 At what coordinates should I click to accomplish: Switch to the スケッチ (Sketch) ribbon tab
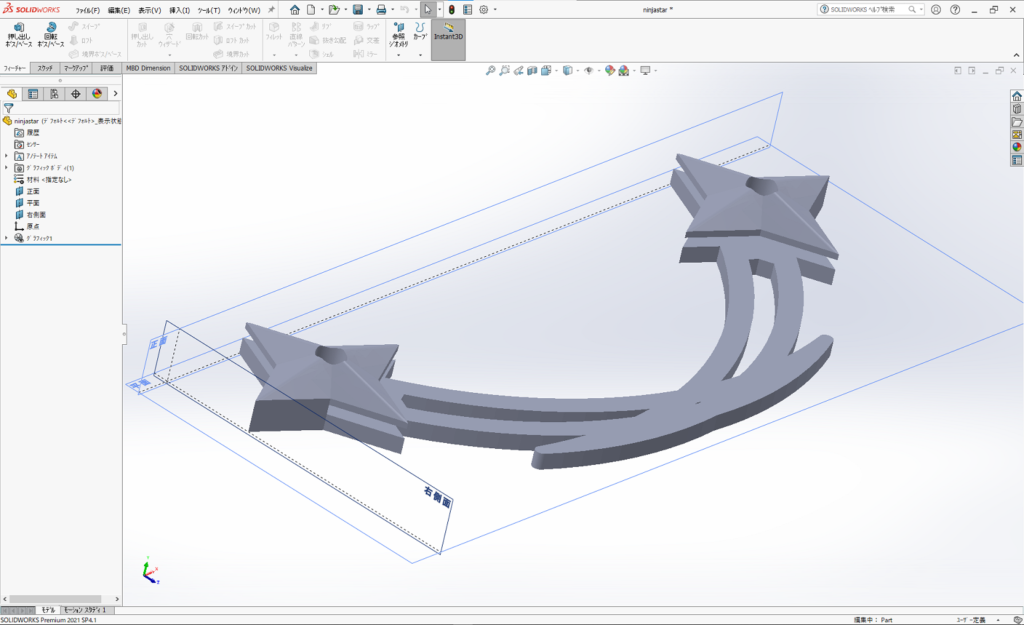[x=45, y=68]
